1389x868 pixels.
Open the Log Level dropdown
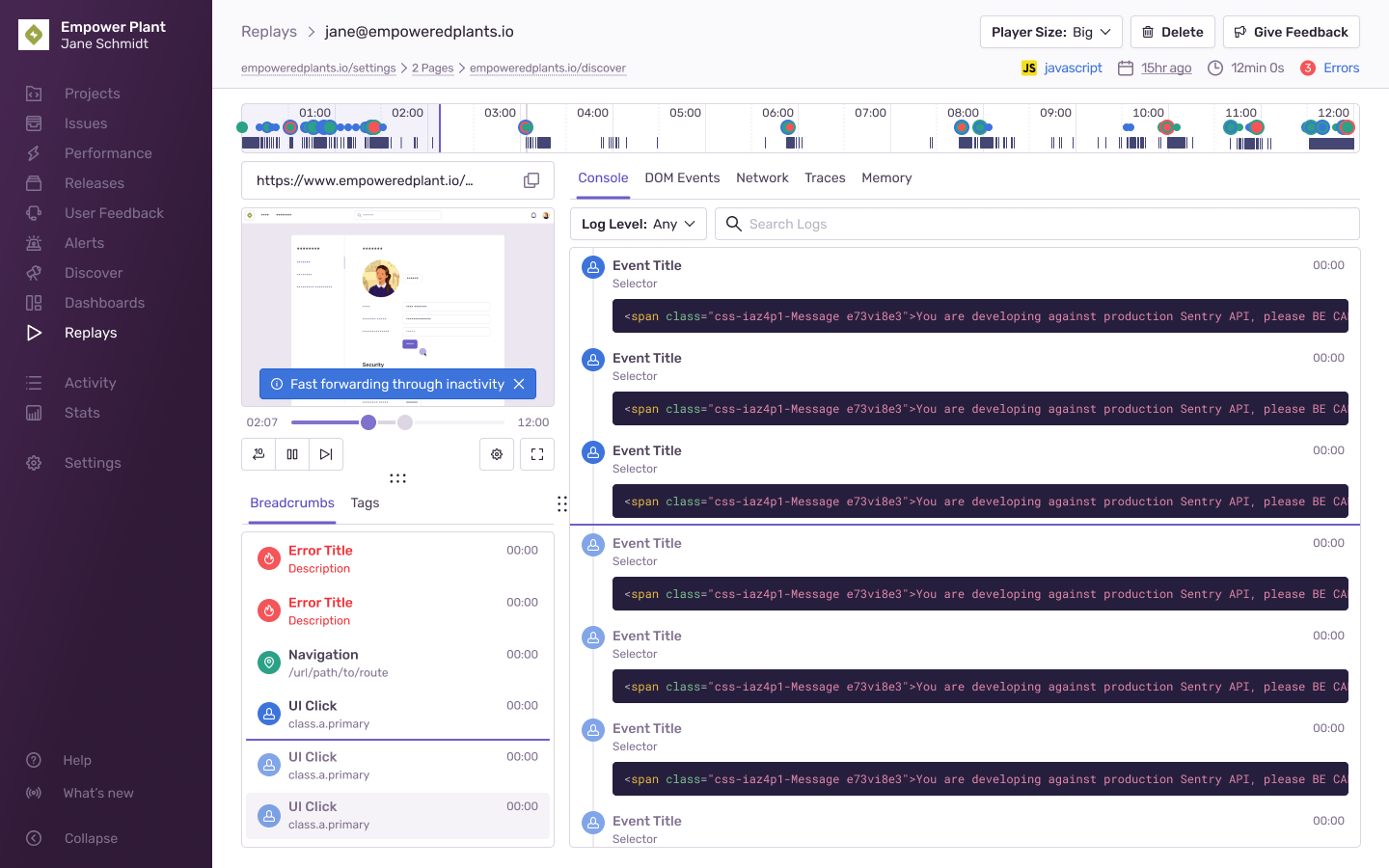point(639,224)
